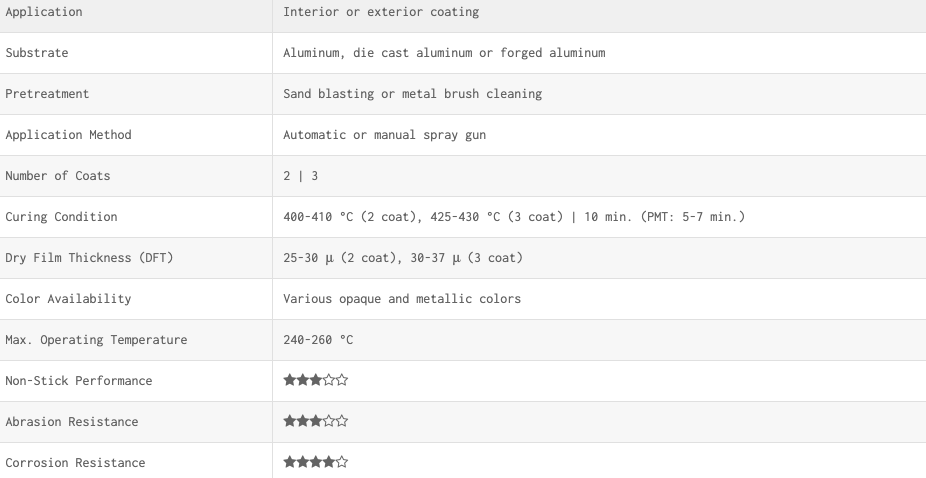Image resolution: width=926 pixels, height=478 pixels.
Task: Click the Dry Film Thickness (DFT) label
Action: 89,258
